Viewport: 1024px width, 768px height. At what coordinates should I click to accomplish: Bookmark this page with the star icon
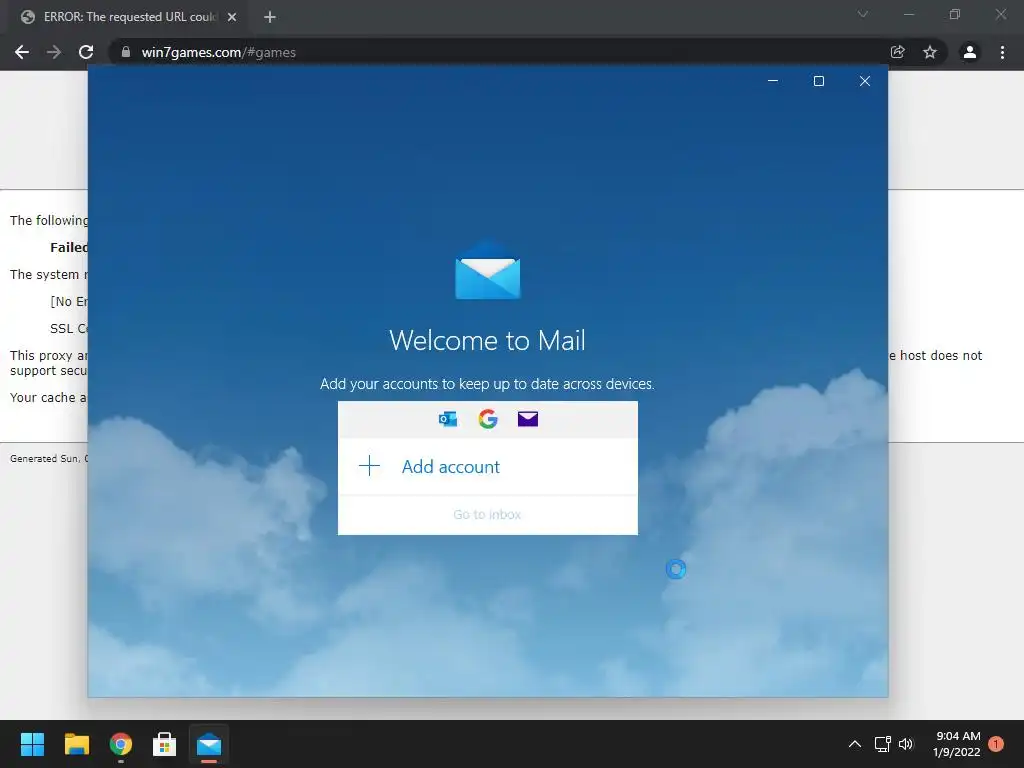tap(930, 52)
